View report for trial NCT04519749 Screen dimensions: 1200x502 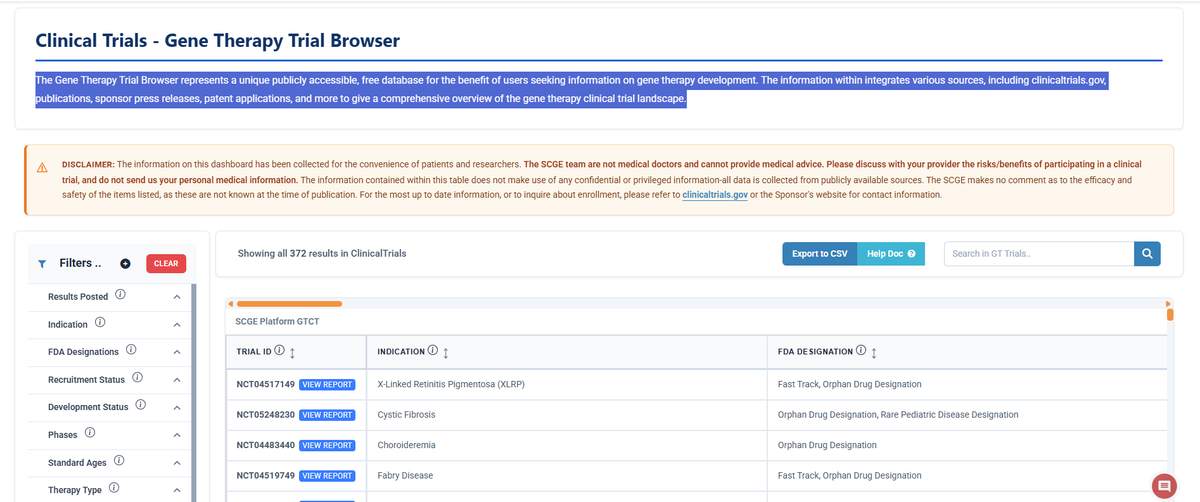[x=327, y=476]
